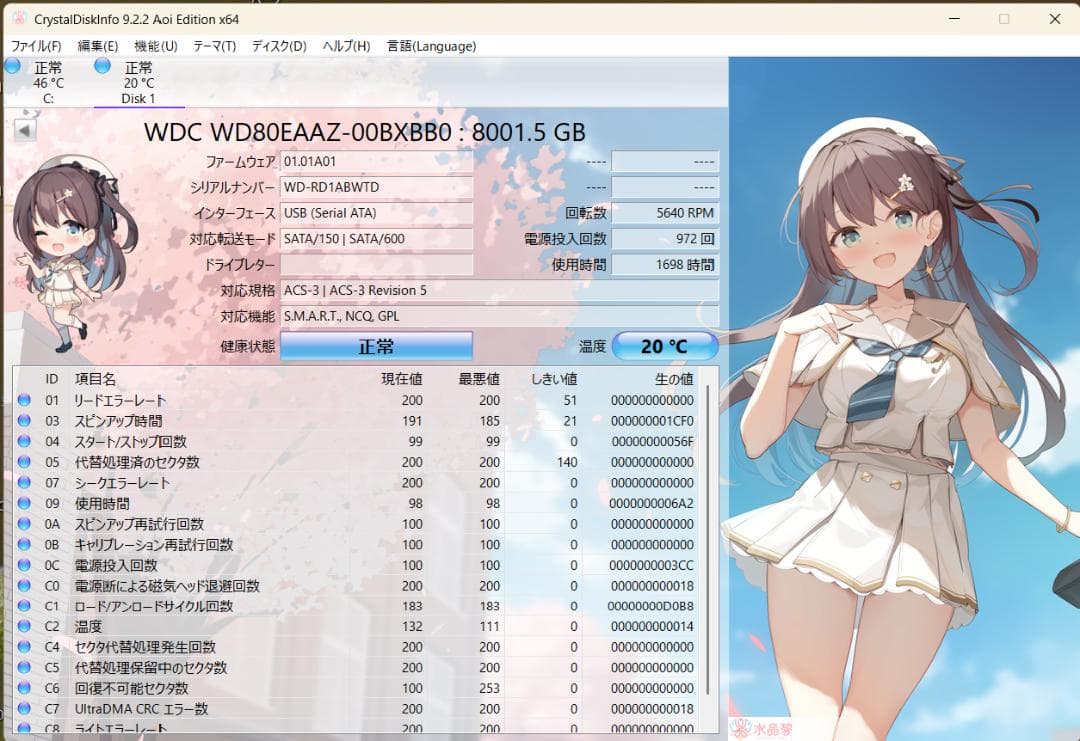Click the 最悪値 column header

pos(479,379)
